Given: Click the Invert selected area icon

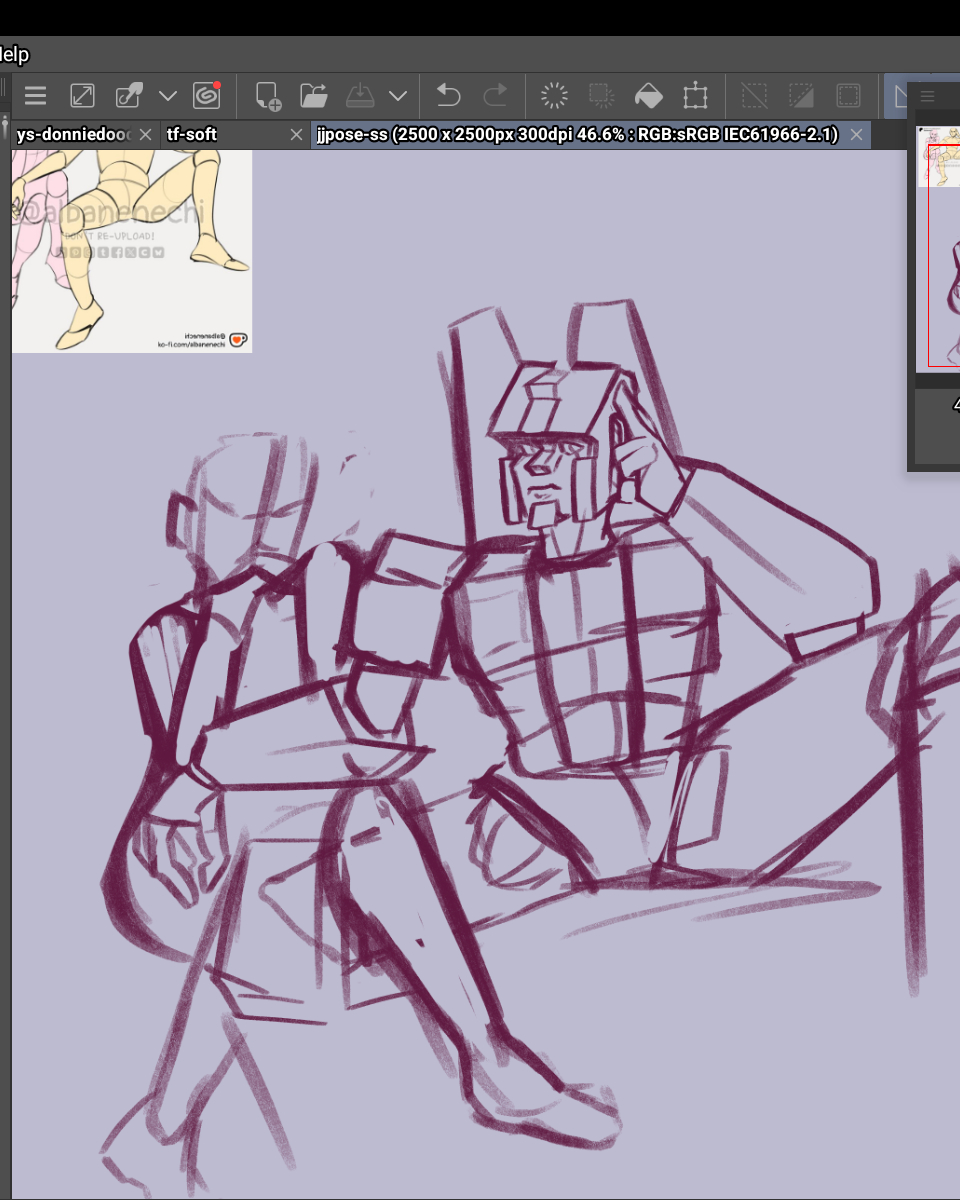Looking at the screenshot, I should (801, 96).
